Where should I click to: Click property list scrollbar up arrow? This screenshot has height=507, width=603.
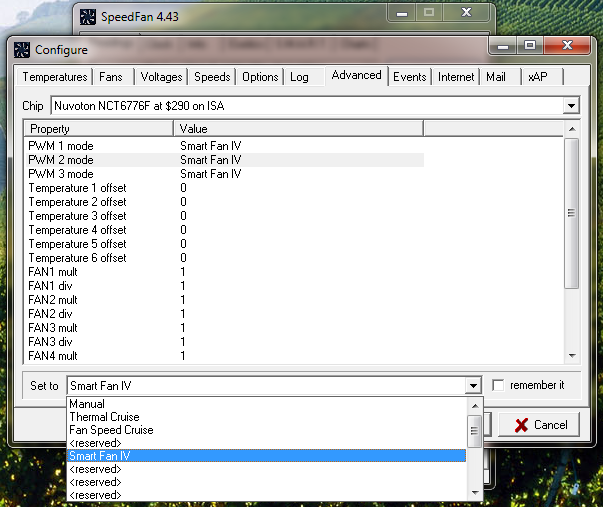click(x=572, y=129)
